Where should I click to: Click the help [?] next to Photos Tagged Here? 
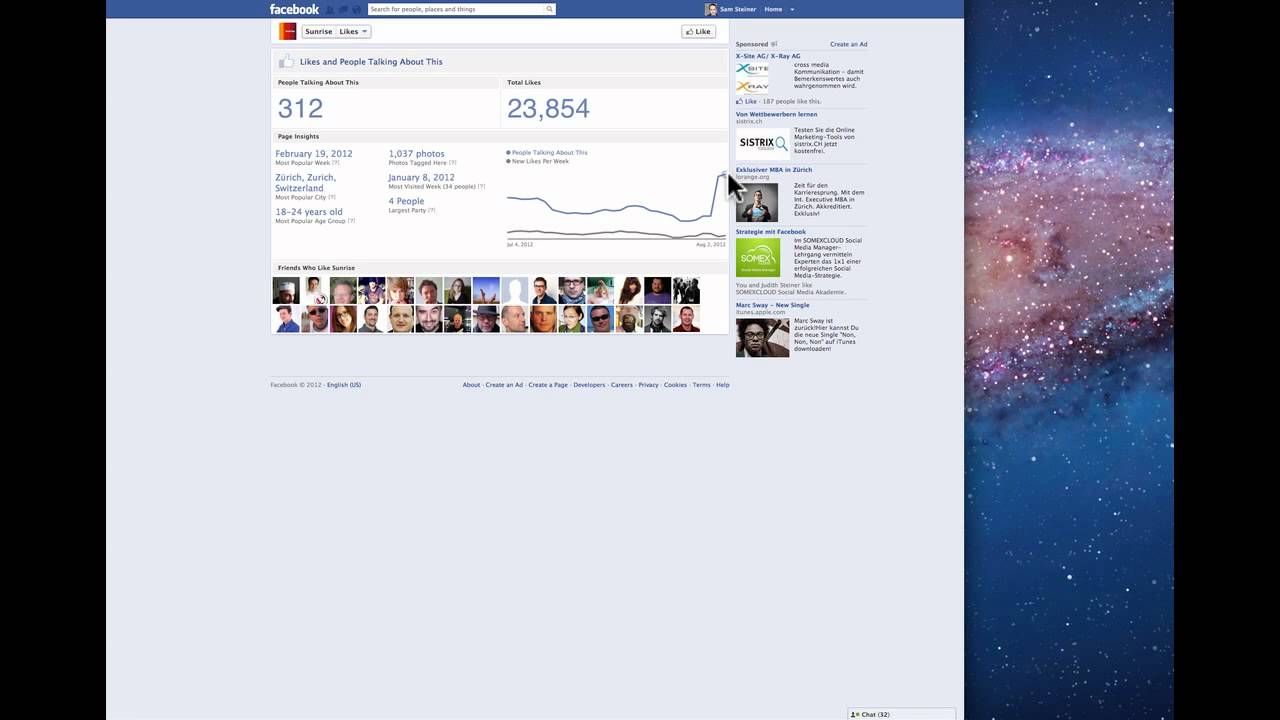452,162
